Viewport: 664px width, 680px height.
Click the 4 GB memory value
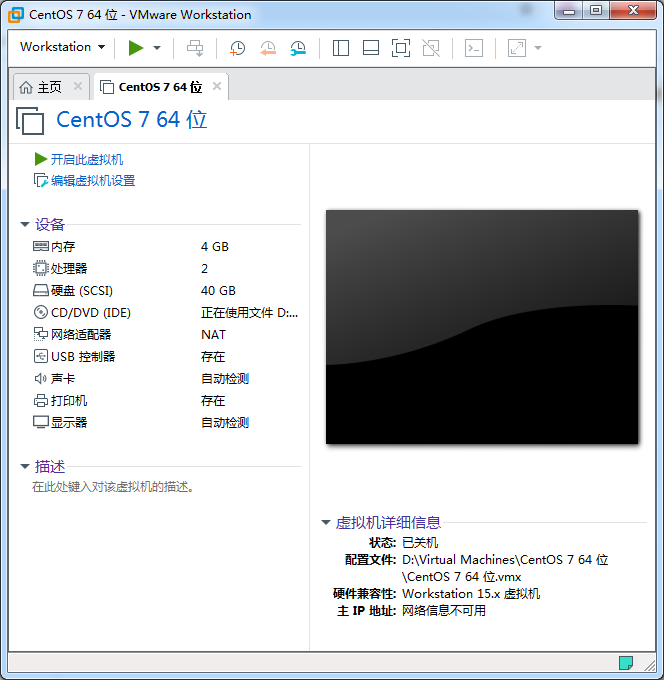click(x=215, y=247)
